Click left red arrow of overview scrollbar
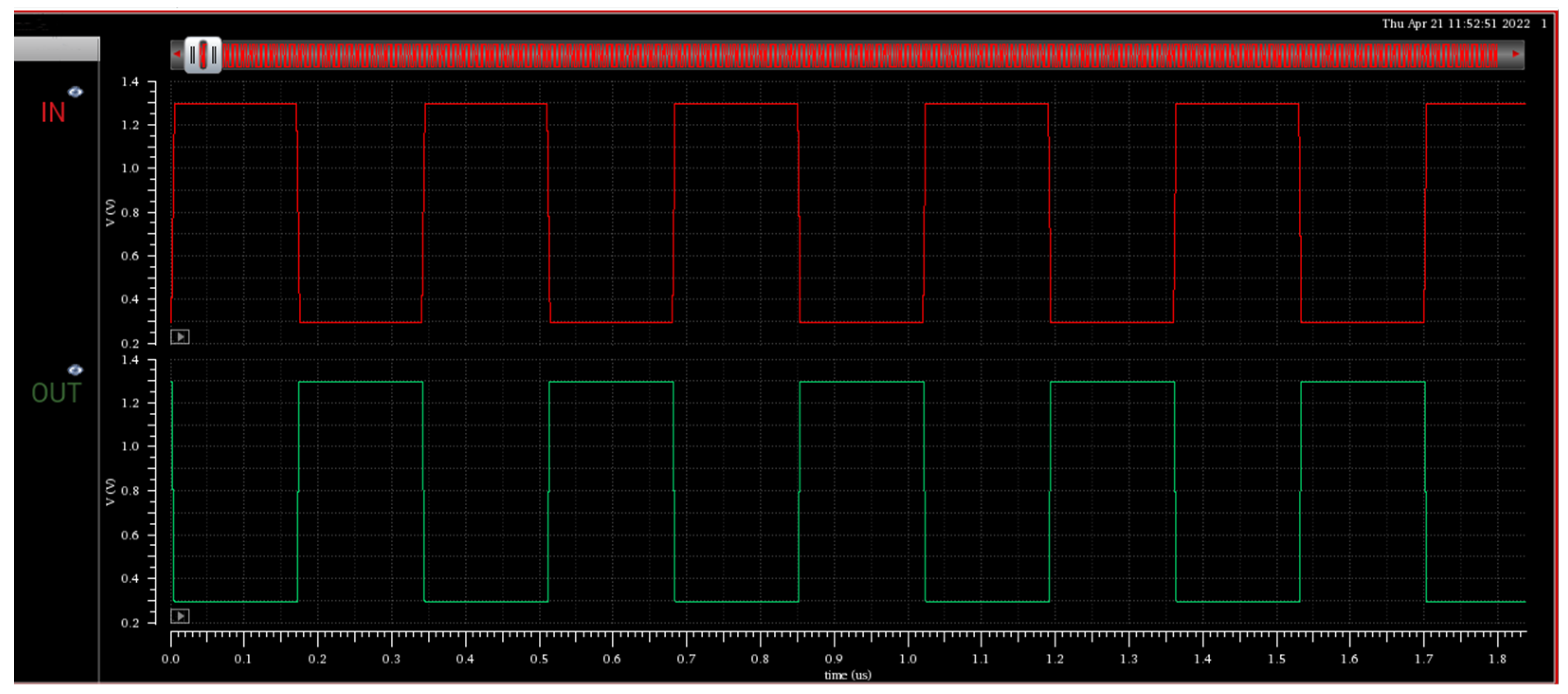The height and width of the screenshot is (694, 1568). [x=177, y=54]
